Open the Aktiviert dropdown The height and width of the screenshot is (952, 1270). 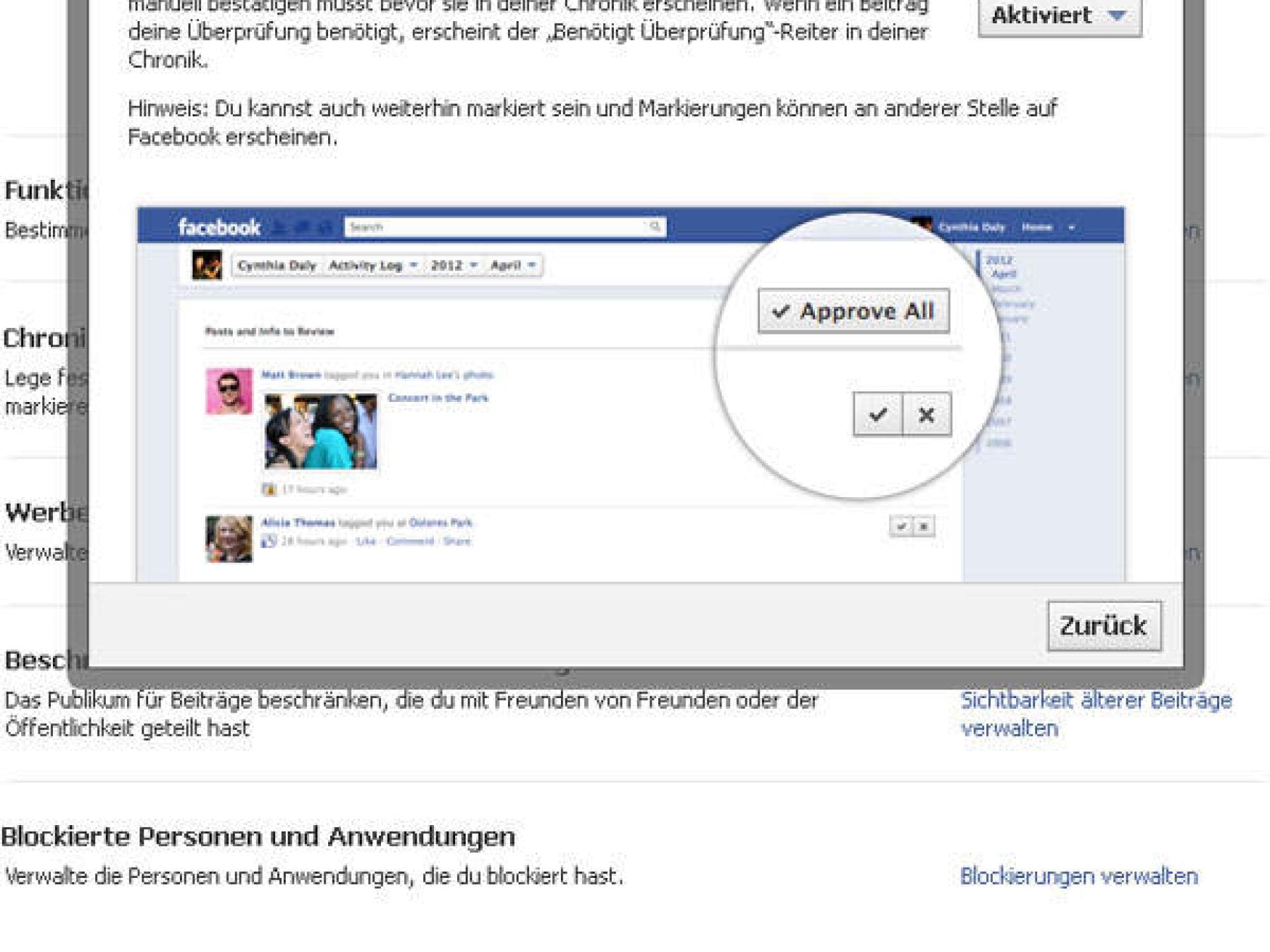[1059, 16]
